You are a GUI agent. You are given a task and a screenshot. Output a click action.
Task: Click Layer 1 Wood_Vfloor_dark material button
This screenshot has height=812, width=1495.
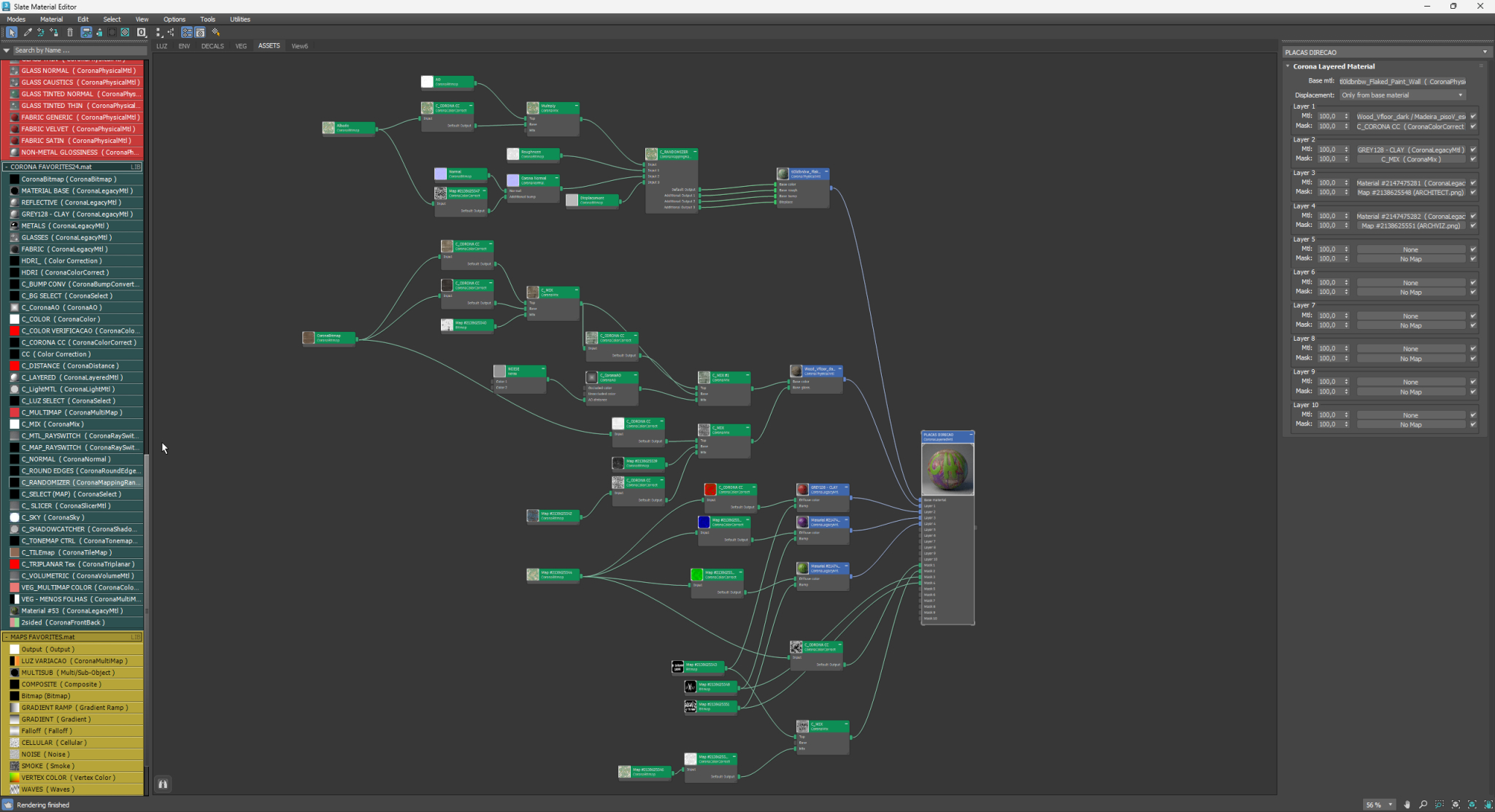pos(1410,116)
